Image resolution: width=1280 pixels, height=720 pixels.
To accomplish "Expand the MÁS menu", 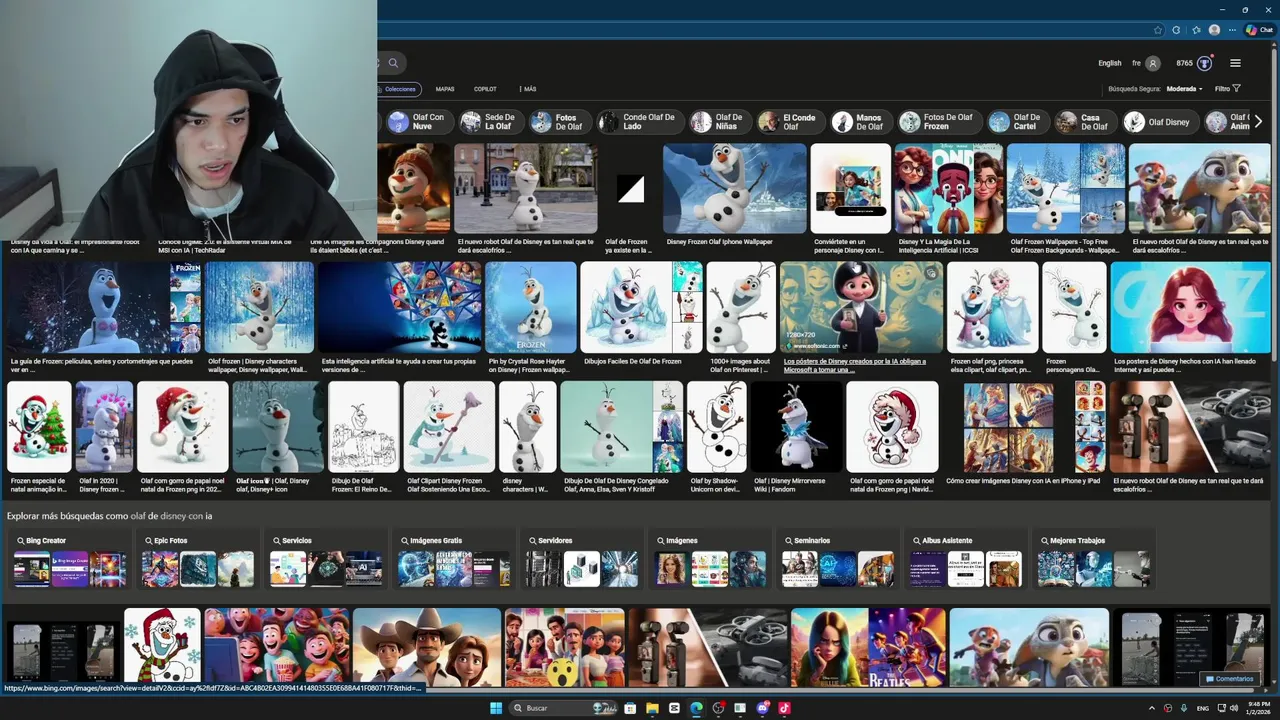I will point(528,89).
